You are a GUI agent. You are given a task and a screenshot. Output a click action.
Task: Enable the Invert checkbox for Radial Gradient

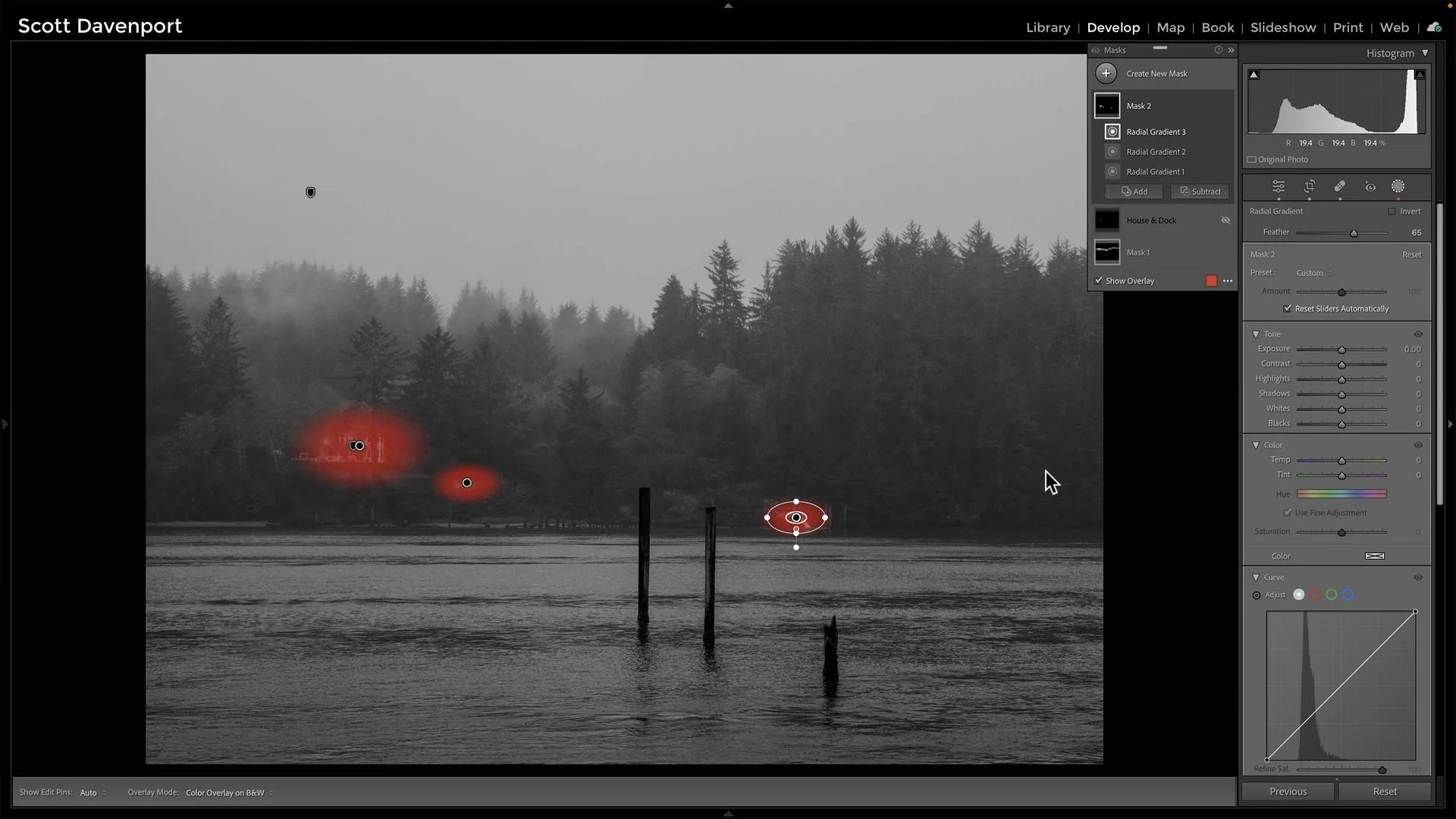click(x=1392, y=211)
